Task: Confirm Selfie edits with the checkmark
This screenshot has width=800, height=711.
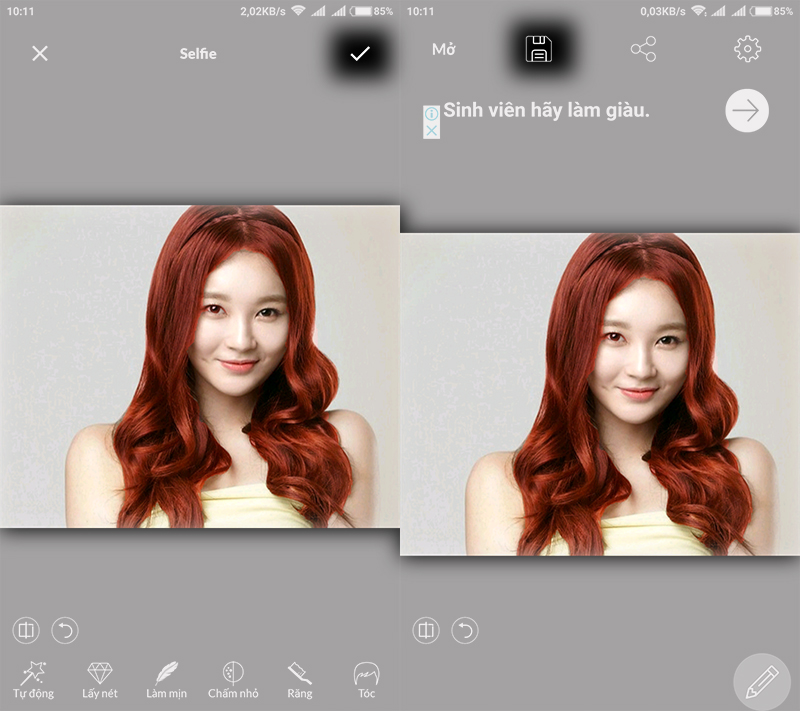Action: pos(360,53)
